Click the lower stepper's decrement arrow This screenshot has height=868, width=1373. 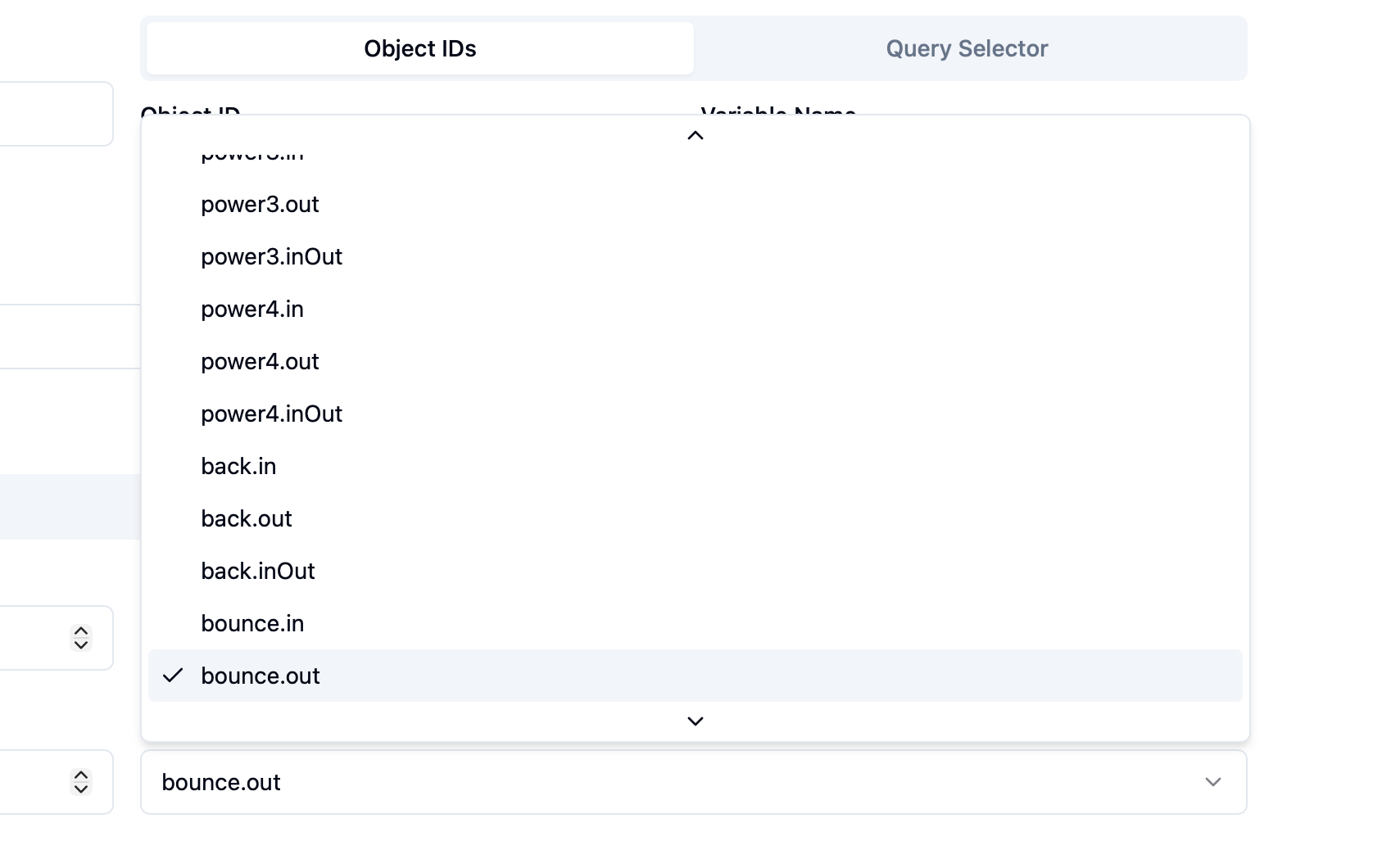coord(81,789)
